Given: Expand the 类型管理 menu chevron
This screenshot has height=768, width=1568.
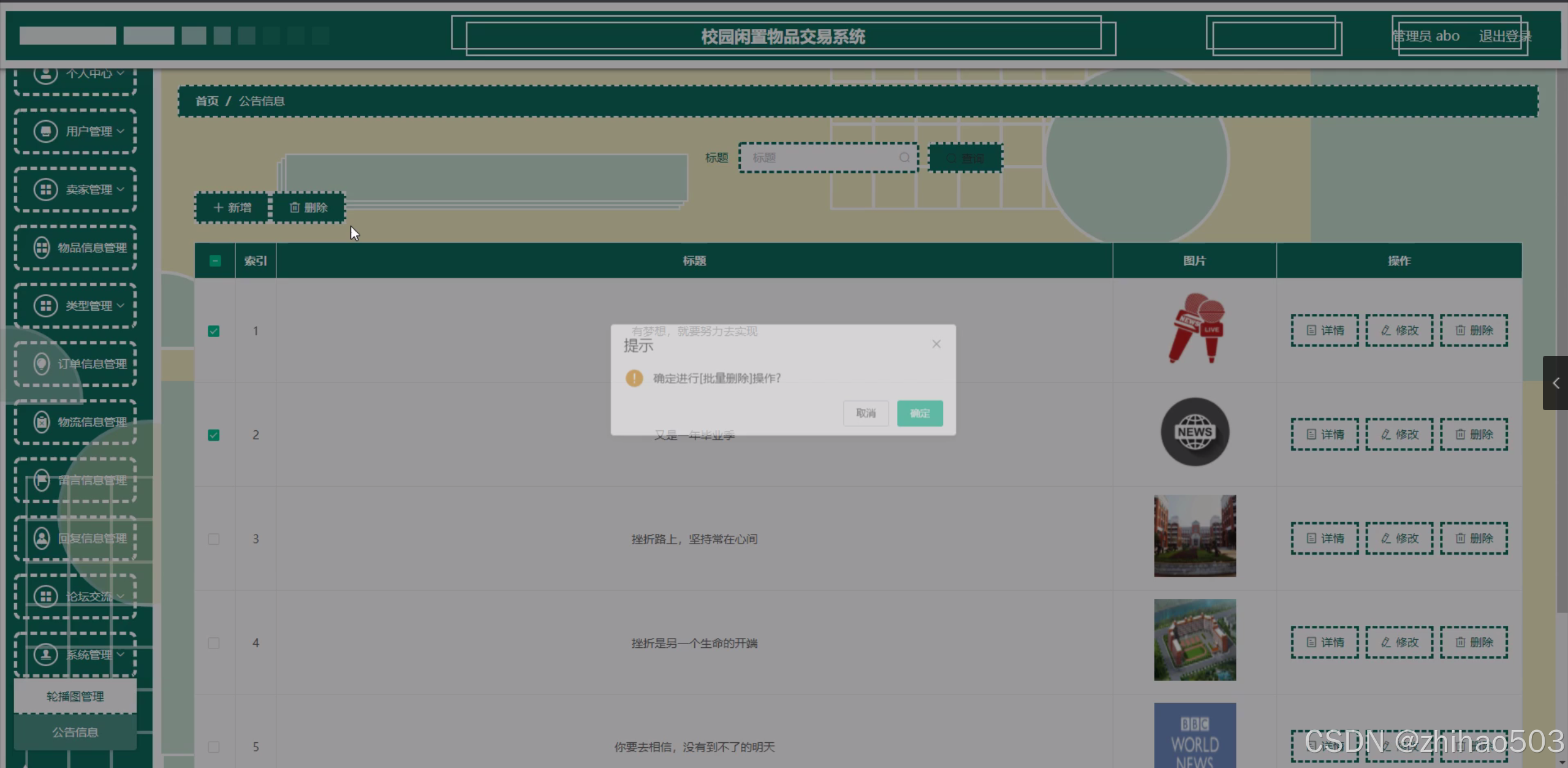Looking at the screenshot, I should tap(121, 305).
